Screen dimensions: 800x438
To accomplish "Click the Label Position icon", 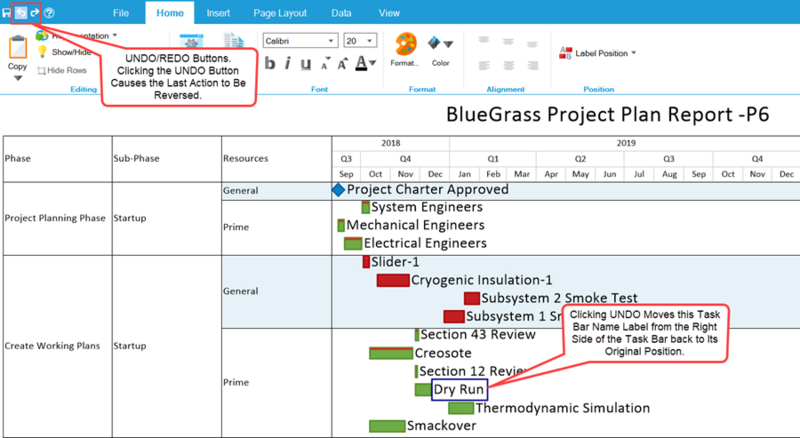I will pos(565,53).
